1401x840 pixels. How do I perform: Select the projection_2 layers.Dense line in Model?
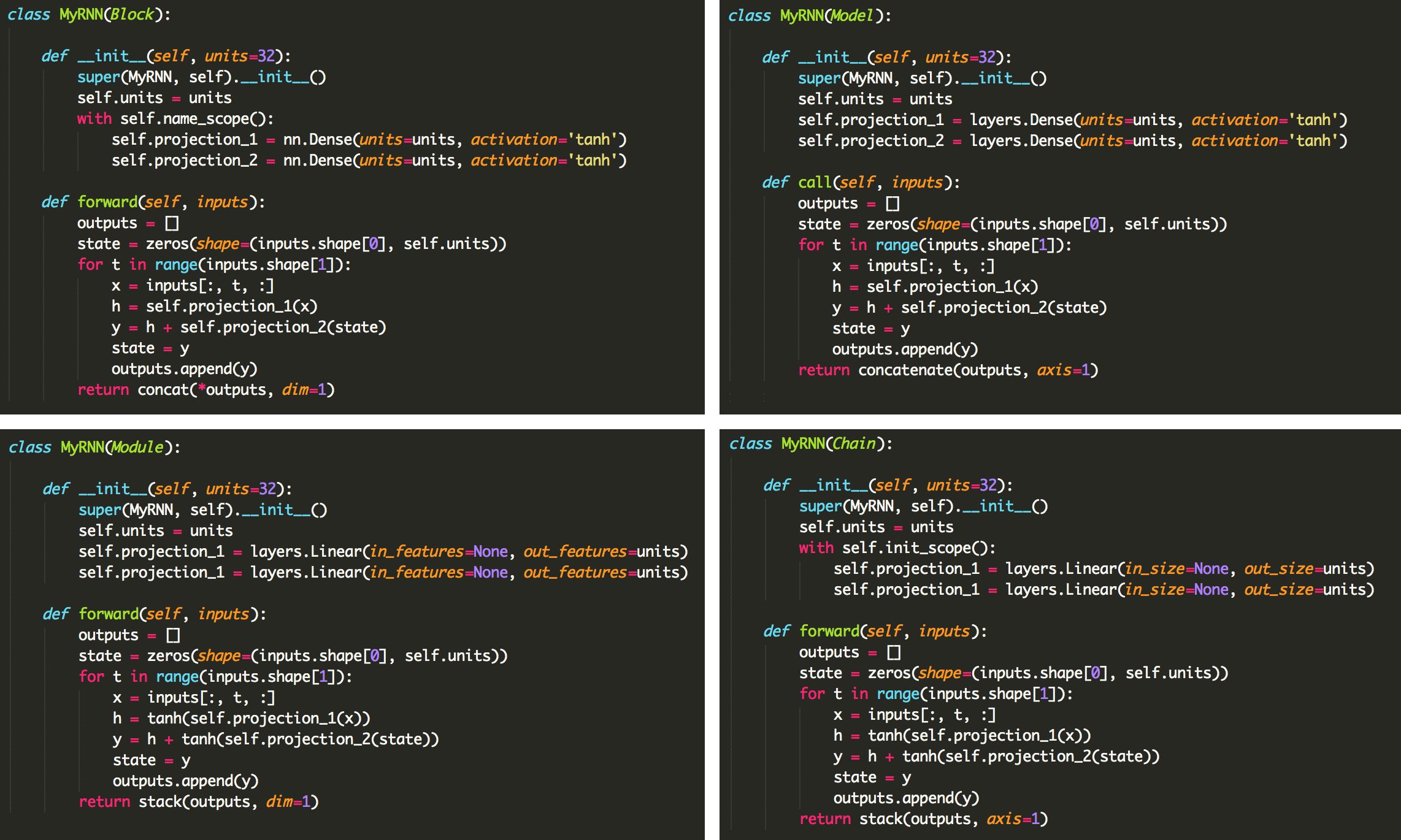click(1073, 141)
